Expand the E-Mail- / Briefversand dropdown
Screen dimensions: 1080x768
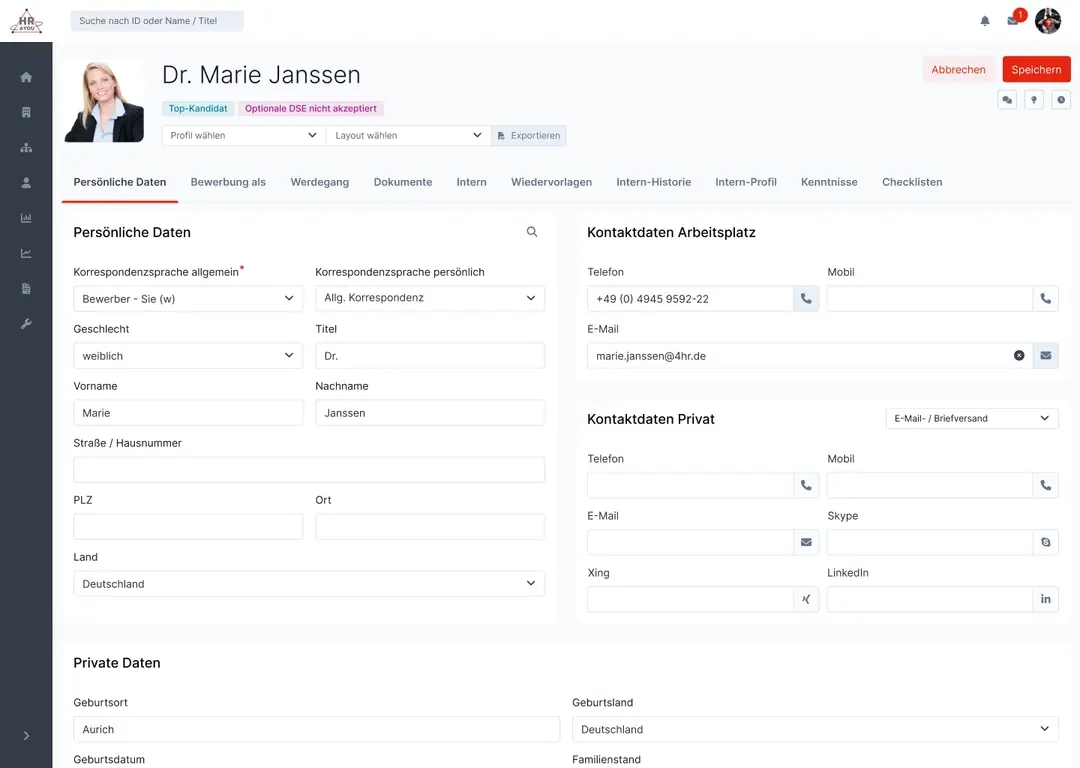coord(971,419)
